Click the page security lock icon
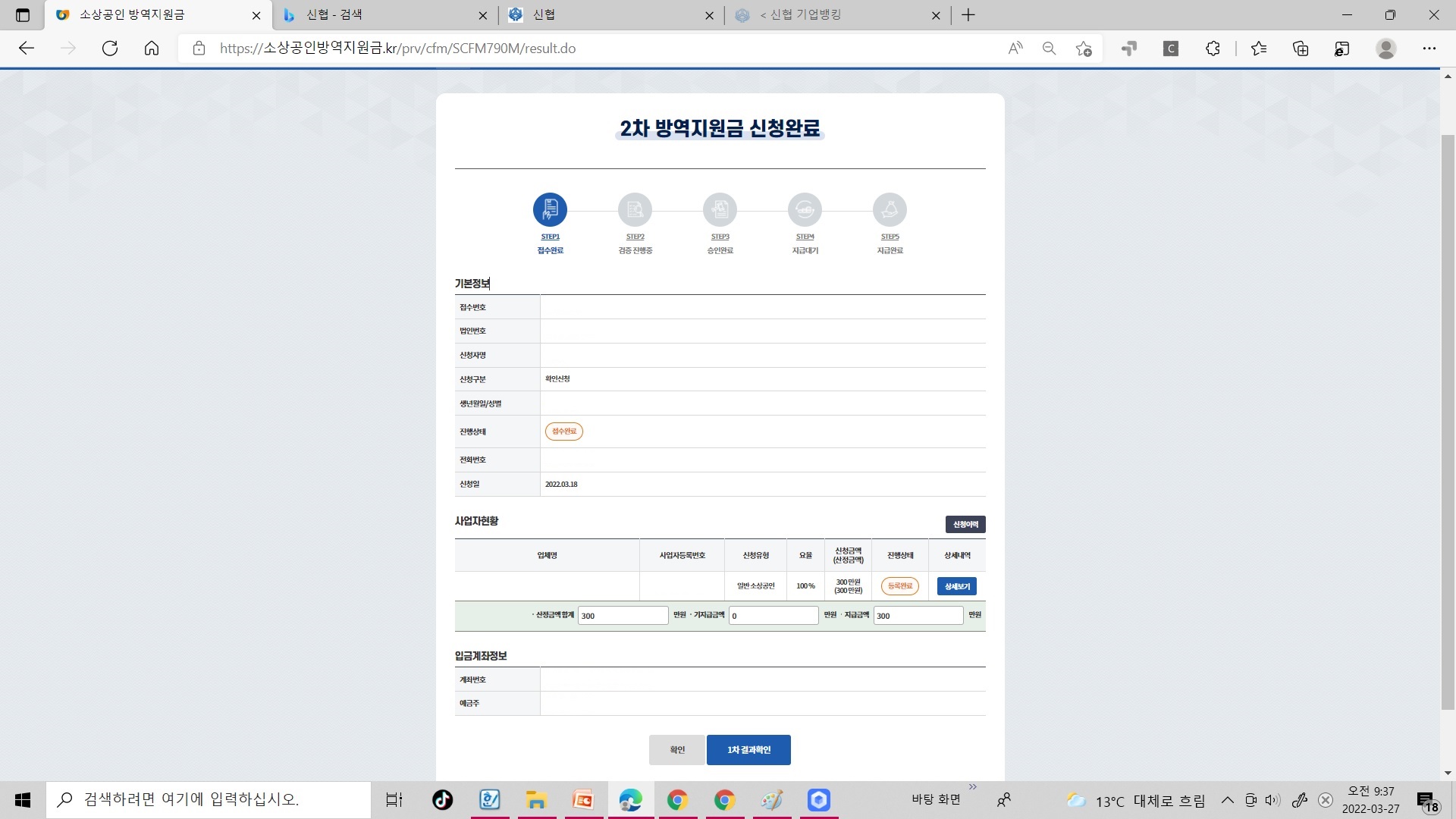The width and height of the screenshot is (1456, 819). [199, 48]
